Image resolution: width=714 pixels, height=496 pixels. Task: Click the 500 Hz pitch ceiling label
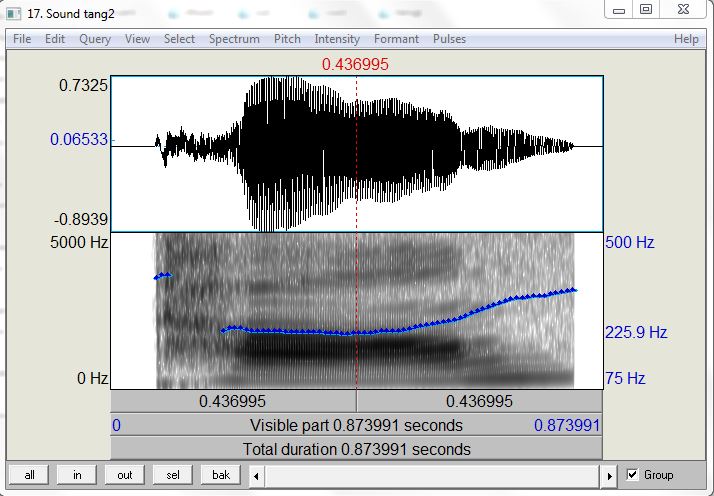point(630,242)
